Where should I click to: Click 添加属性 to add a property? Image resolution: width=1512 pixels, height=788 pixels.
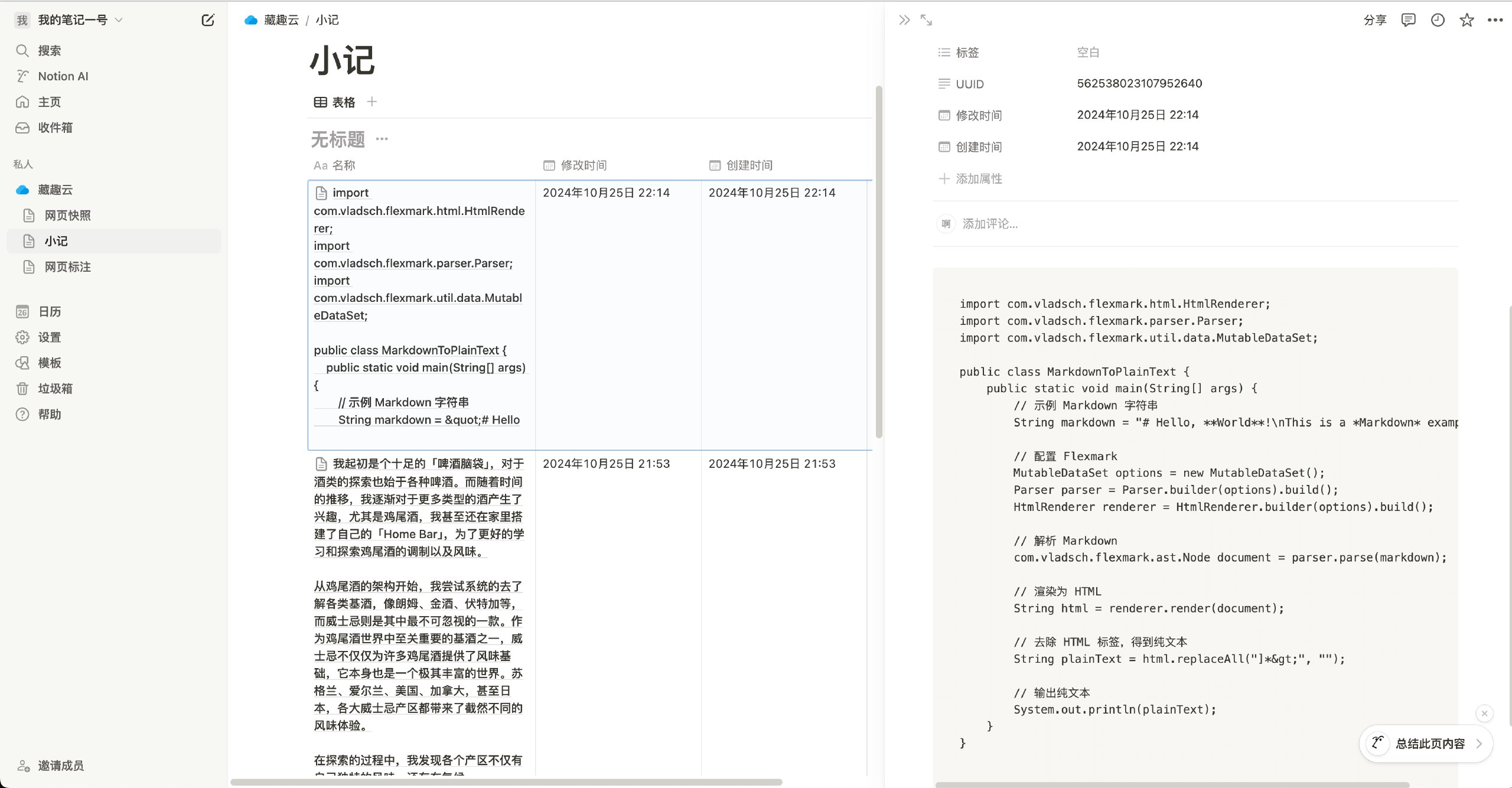click(x=970, y=178)
